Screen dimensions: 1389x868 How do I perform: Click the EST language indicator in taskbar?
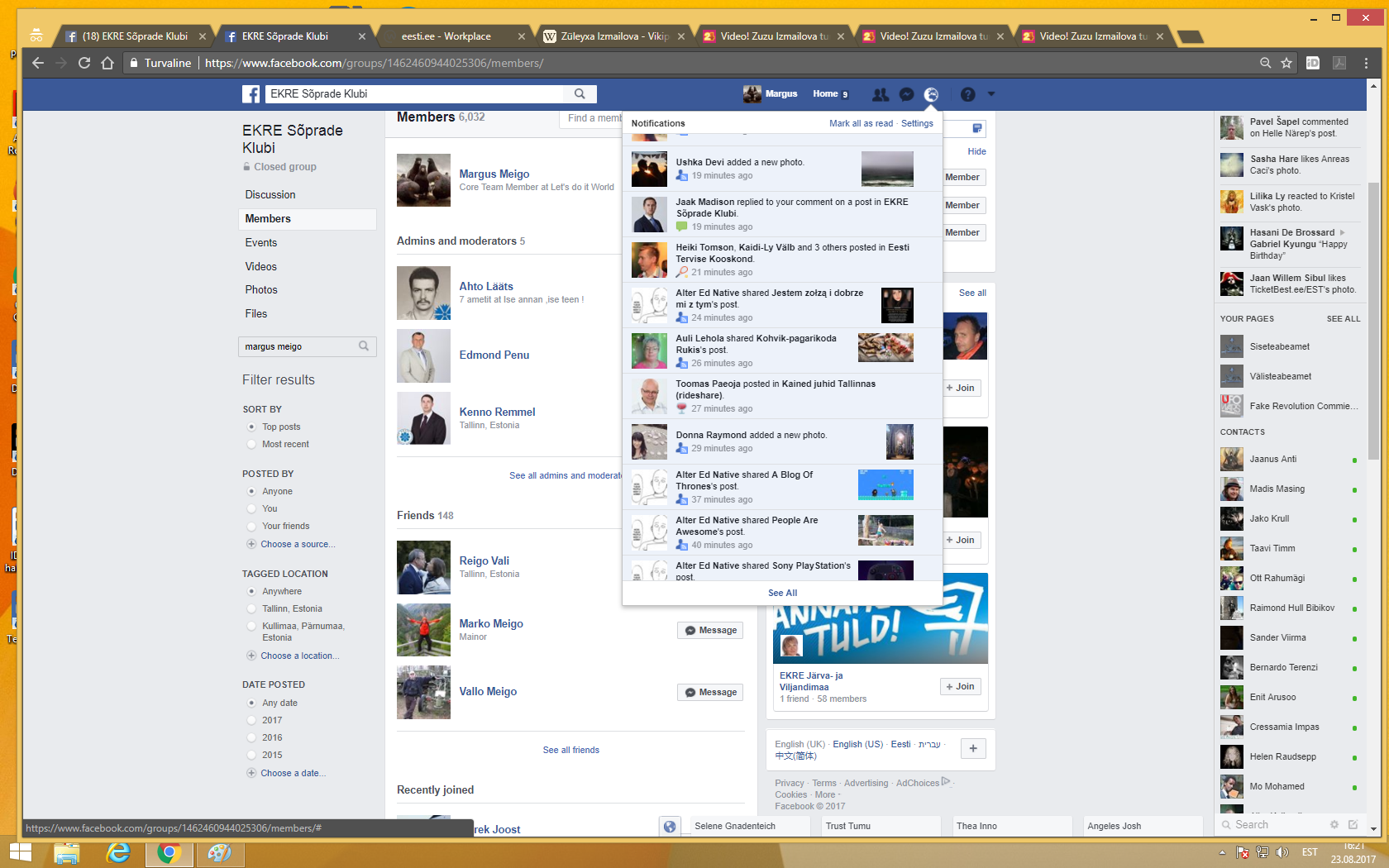[1310, 852]
